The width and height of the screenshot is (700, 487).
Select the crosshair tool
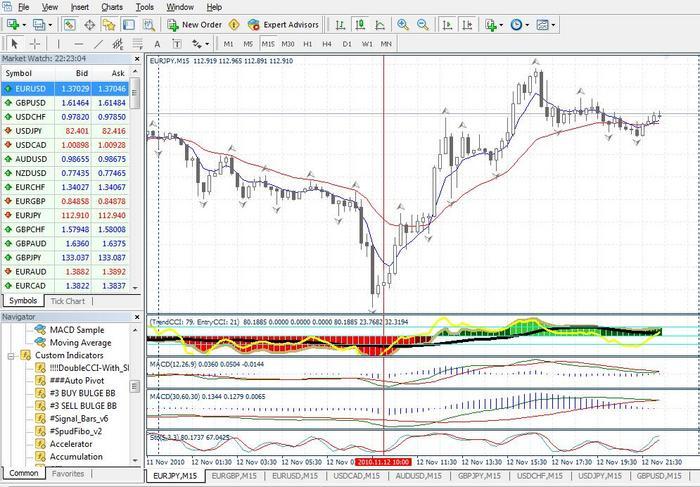pyautogui.click(x=34, y=44)
